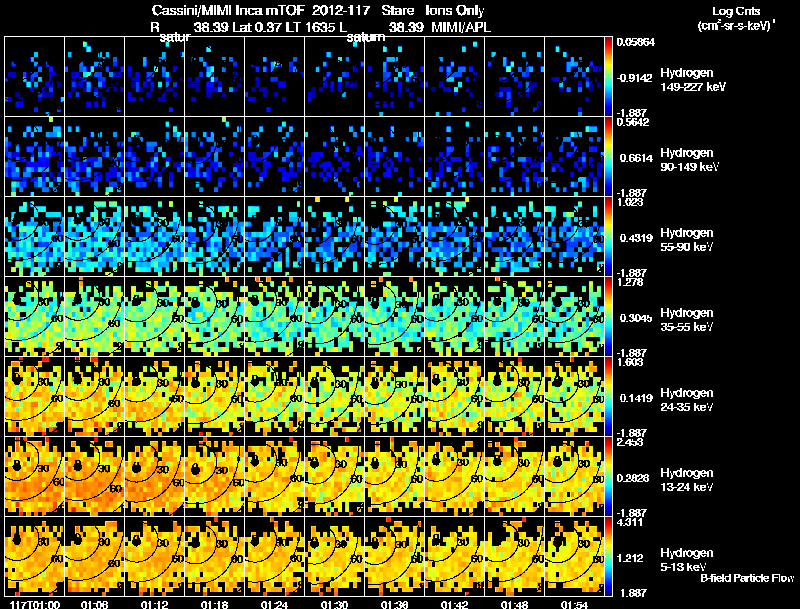The image size is (800, 609).
Task: Open the 35-55 keV image panel at 01:30
Action: (335, 317)
